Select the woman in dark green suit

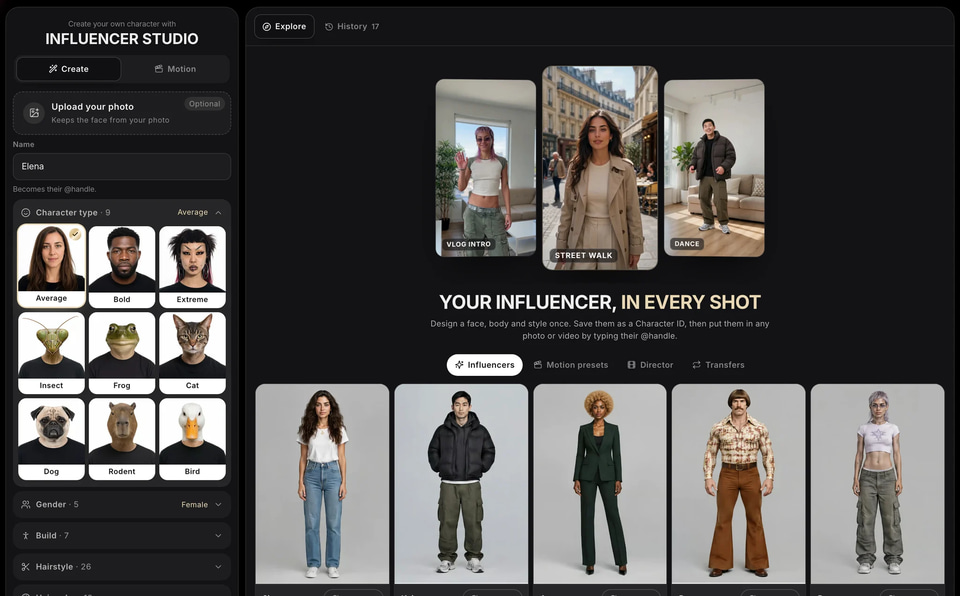[600, 484]
